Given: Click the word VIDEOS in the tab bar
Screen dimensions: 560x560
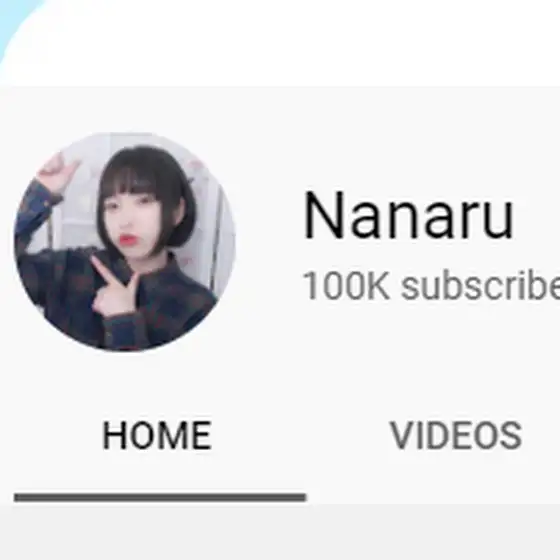Looking at the screenshot, I should click(x=456, y=435).
